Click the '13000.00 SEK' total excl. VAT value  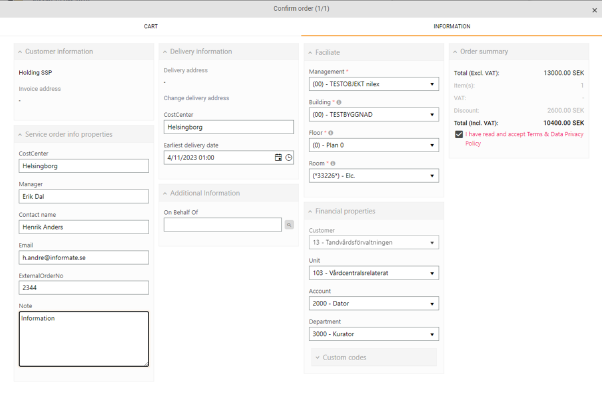[564, 73]
